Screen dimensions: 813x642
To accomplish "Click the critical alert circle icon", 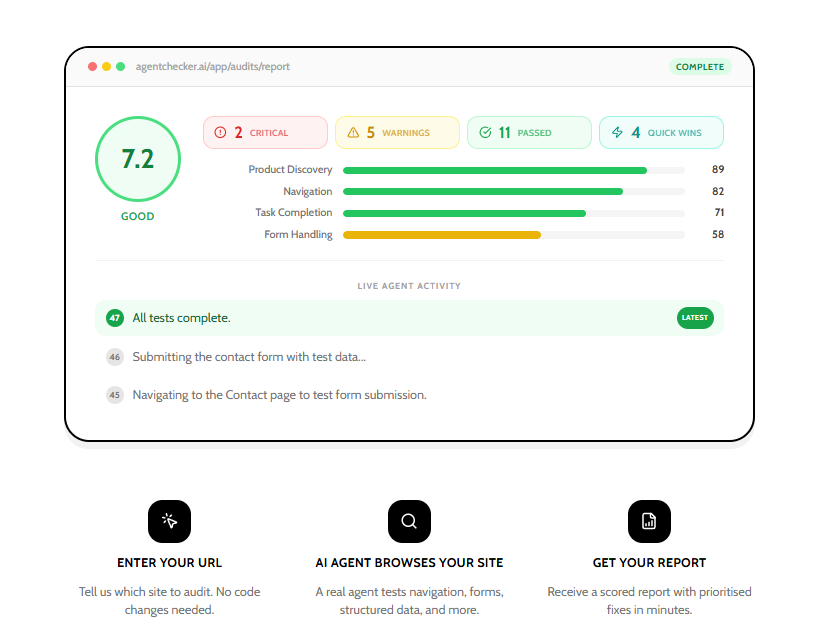I will [x=220, y=132].
